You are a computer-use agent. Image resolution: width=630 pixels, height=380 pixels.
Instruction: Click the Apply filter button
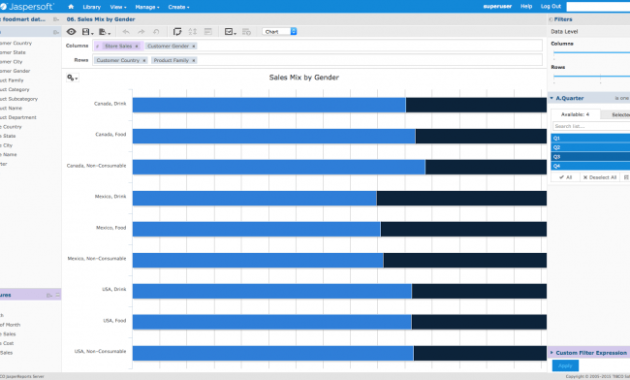click(x=565, y=366)
